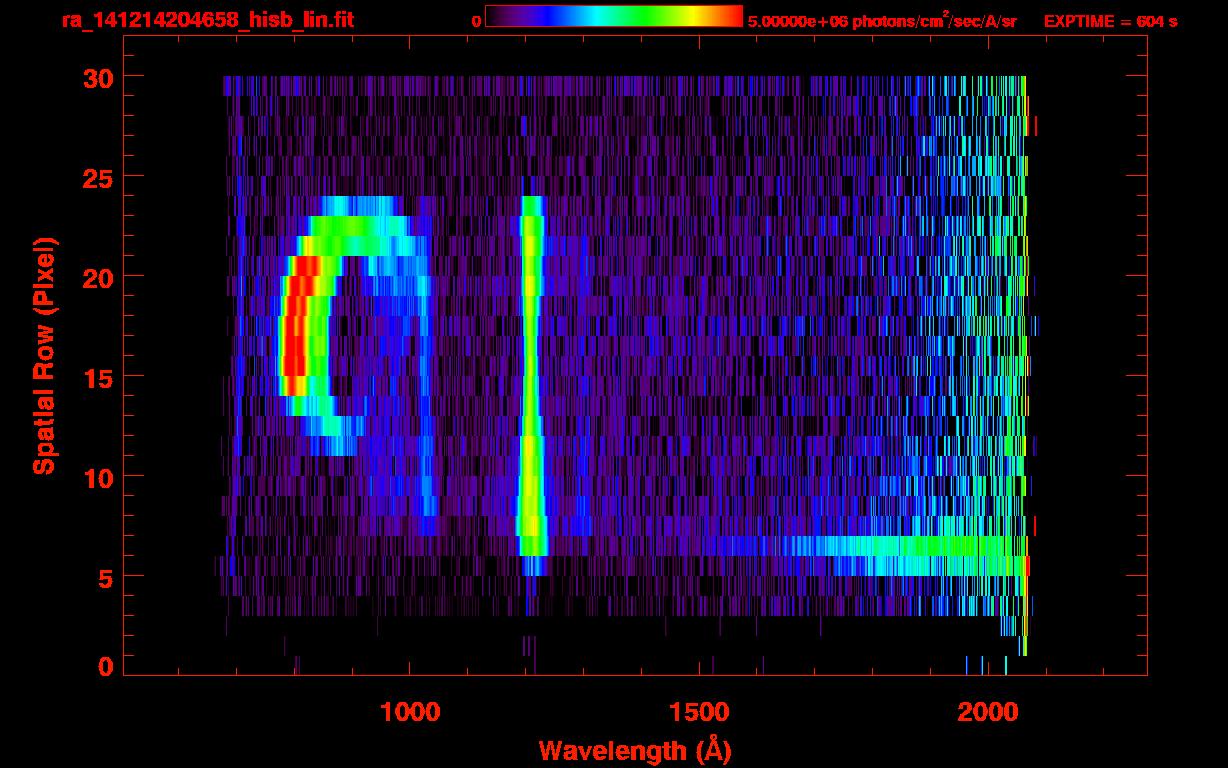Viewport: 1228px width, 768px height.
Task: Click the y-axis tick label 15
Action: point(96,377)
